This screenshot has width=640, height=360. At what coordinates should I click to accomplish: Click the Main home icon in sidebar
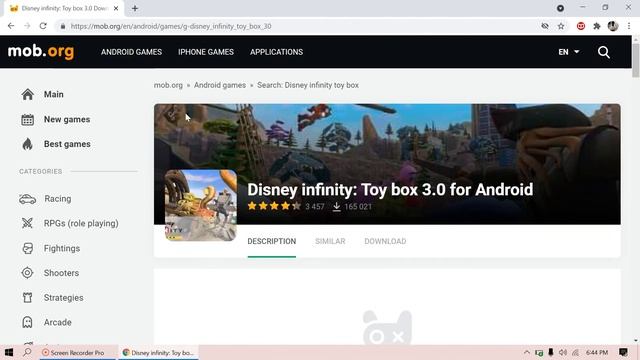28,94
